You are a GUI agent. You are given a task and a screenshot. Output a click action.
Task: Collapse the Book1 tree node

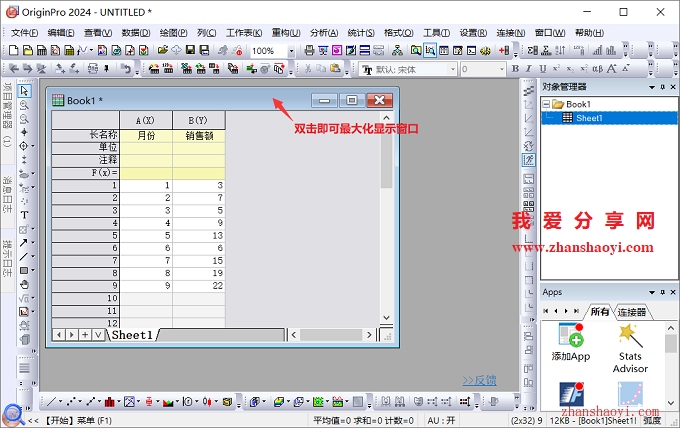tap(546, 104)
